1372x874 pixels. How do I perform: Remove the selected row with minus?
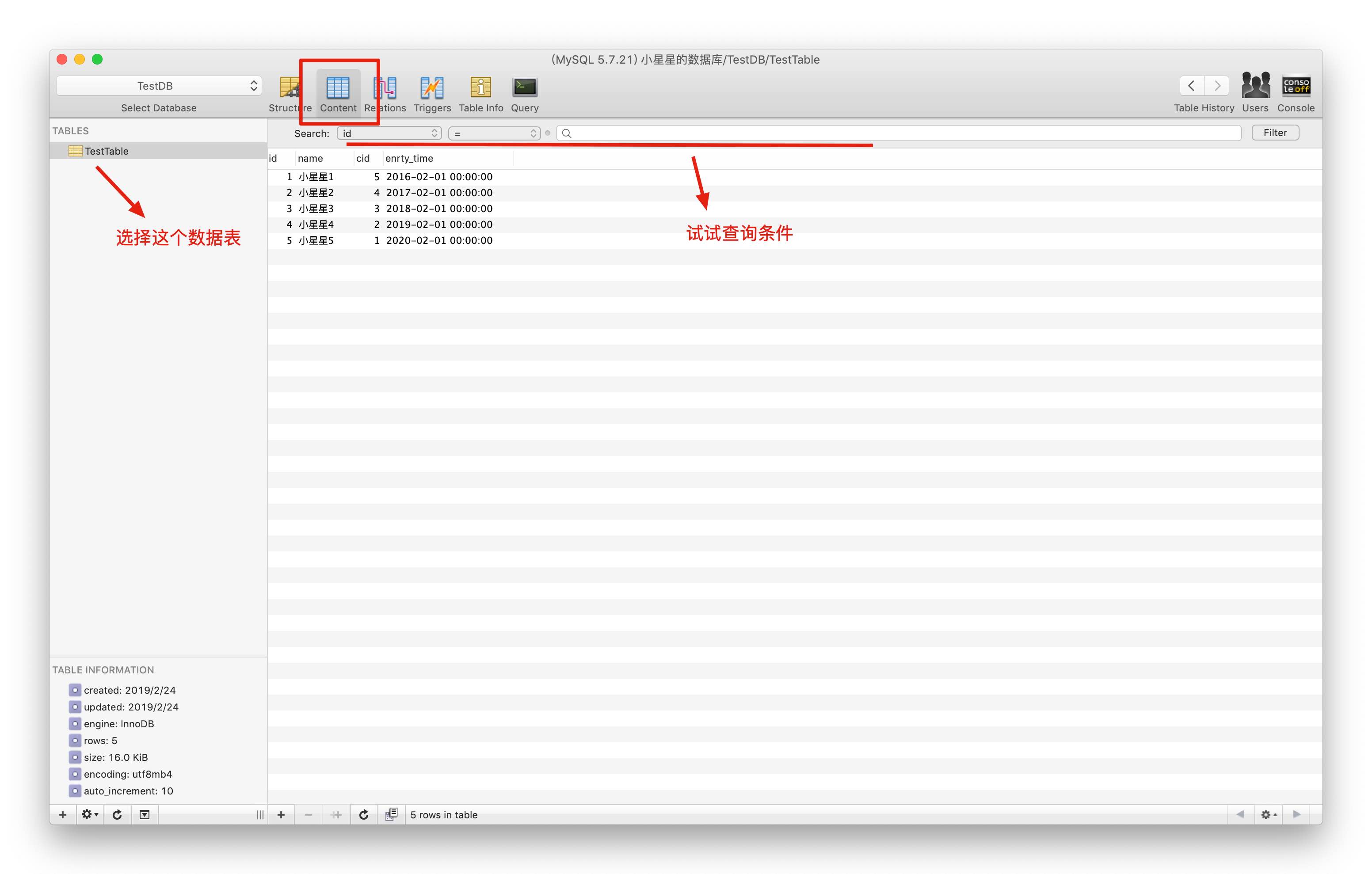tap(308, 815)
